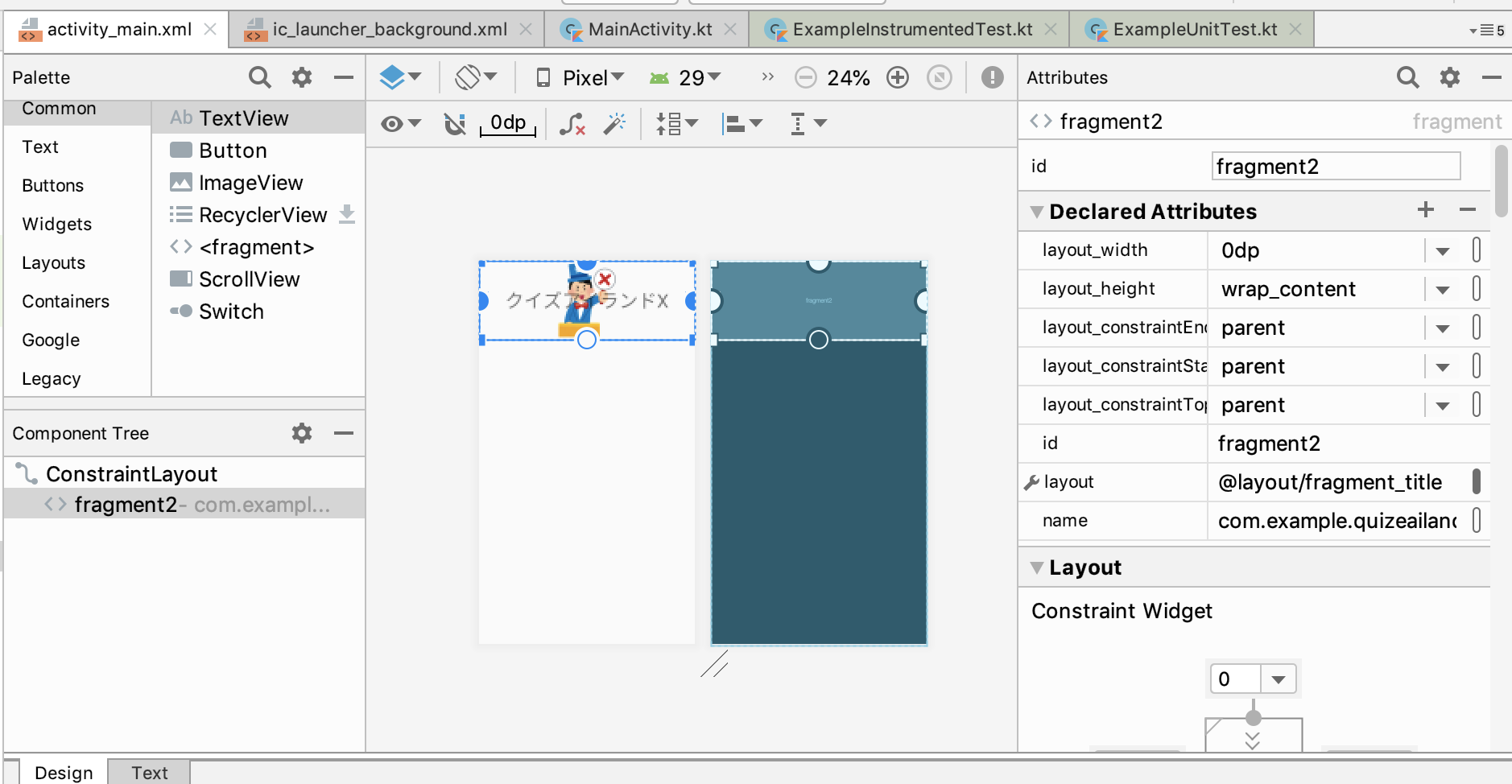The width and height of the screenshot is (1512, 784).
Task: Search attributes with magnifier
Action: 1407,77
